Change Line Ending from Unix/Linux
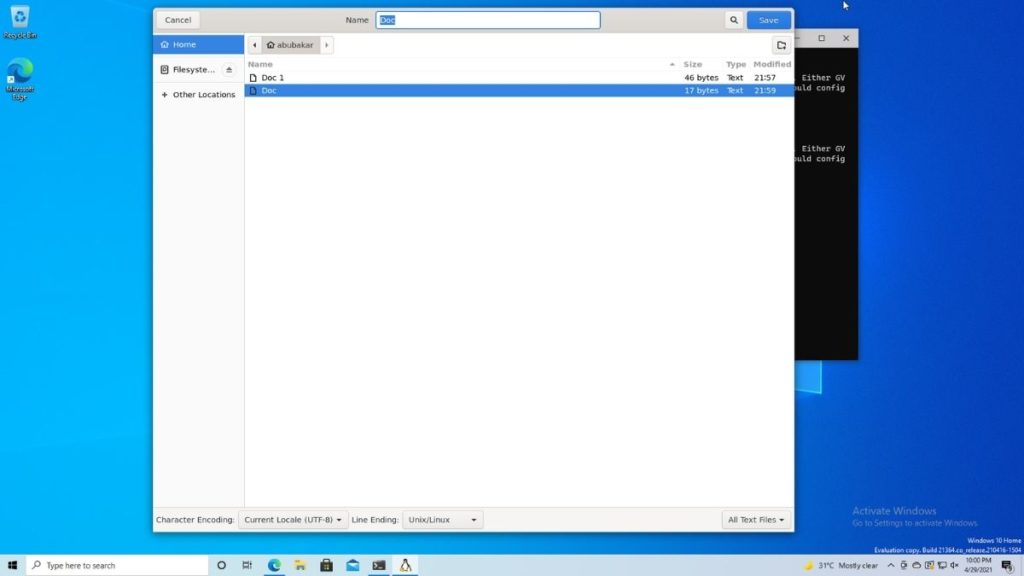This screenshot has height=576, width=1024. [442, 519]
